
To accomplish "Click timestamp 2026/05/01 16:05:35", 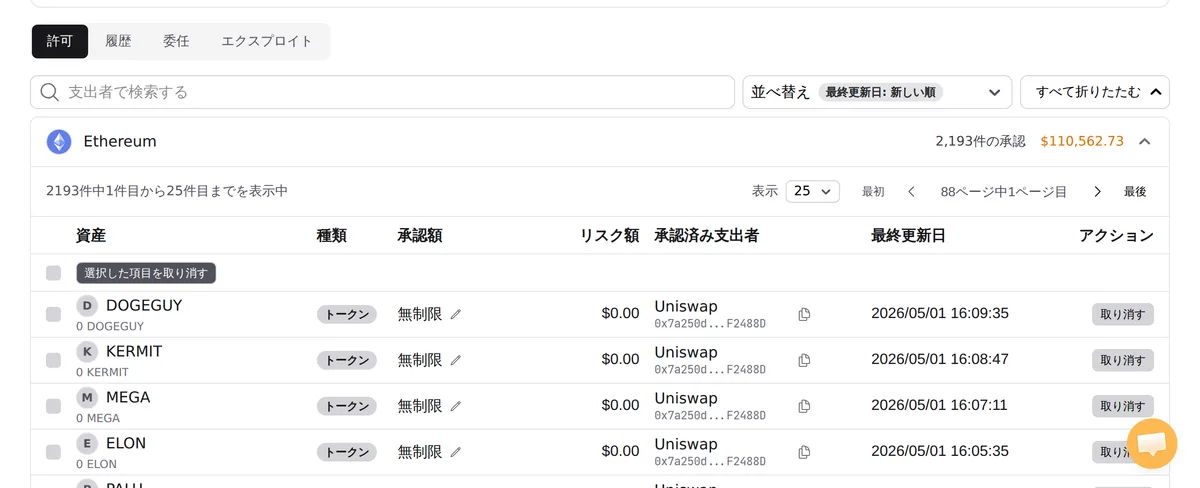I will point(940,452).
